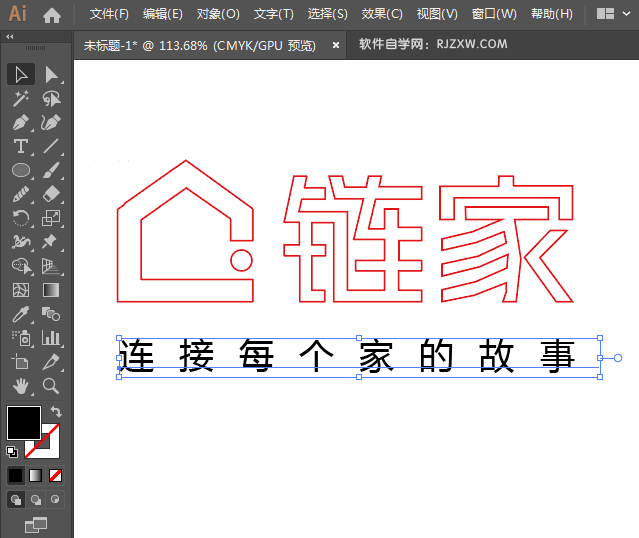Enable Draw Behind mode
Viewport: 639px width, 538px height.
pos(35,500)
